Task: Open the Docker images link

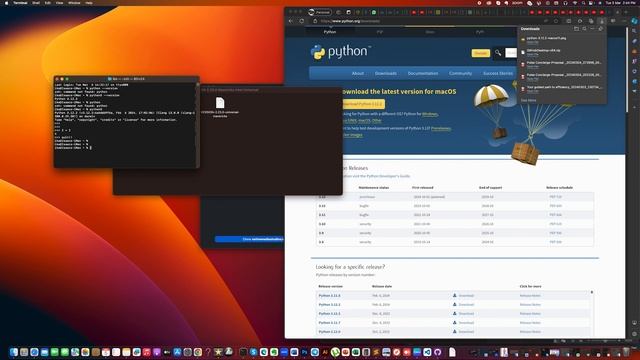Action: (353, 135)
